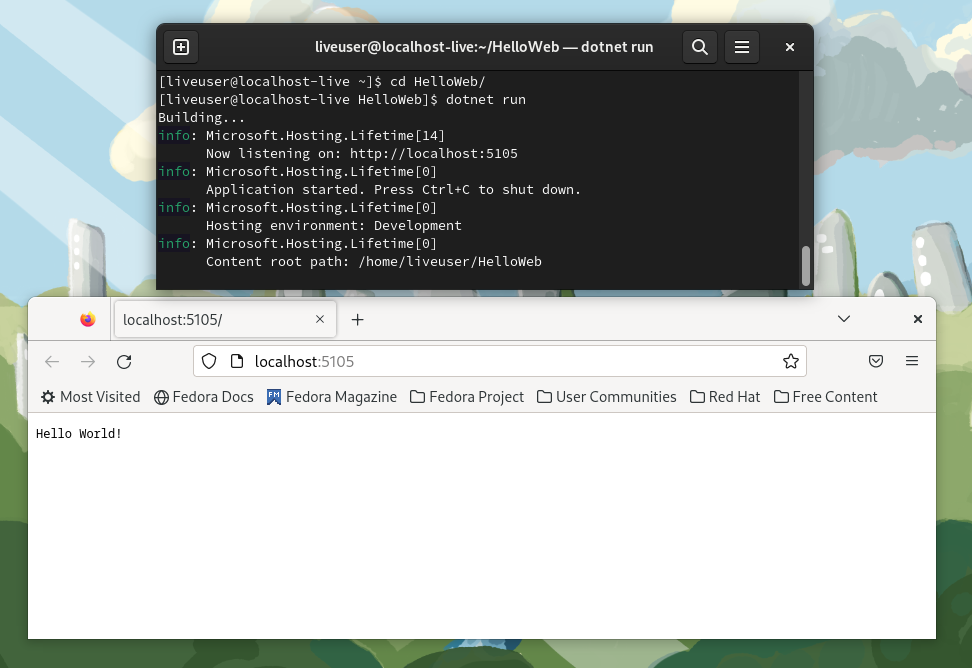Reload the localhost page
972x668 pixels.
click(x=124, y=361)
